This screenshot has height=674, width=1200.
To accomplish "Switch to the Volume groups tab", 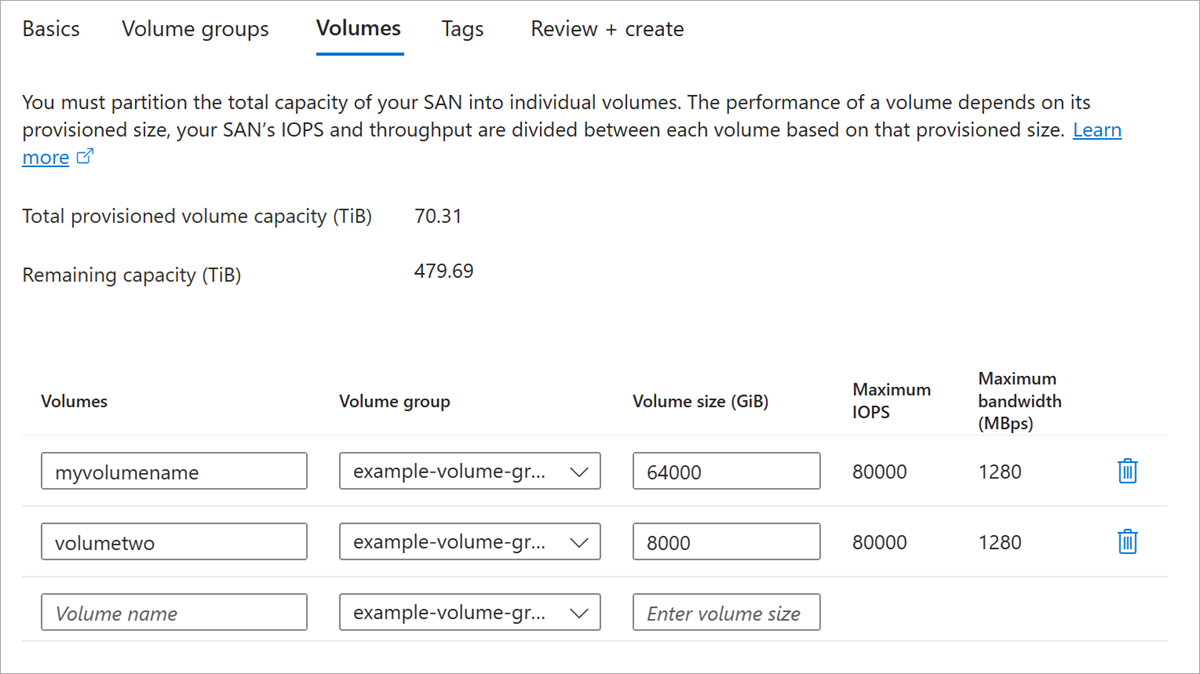I will point(195,29).
